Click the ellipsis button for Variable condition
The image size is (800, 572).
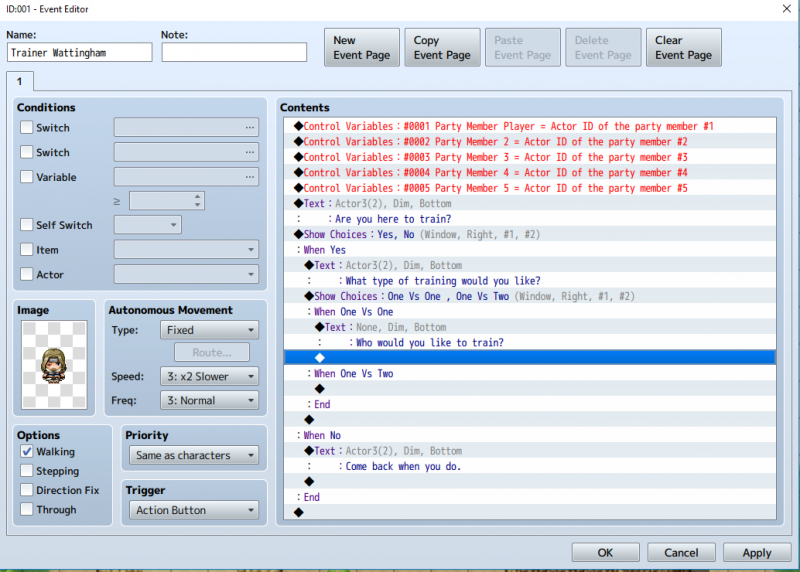249,177
